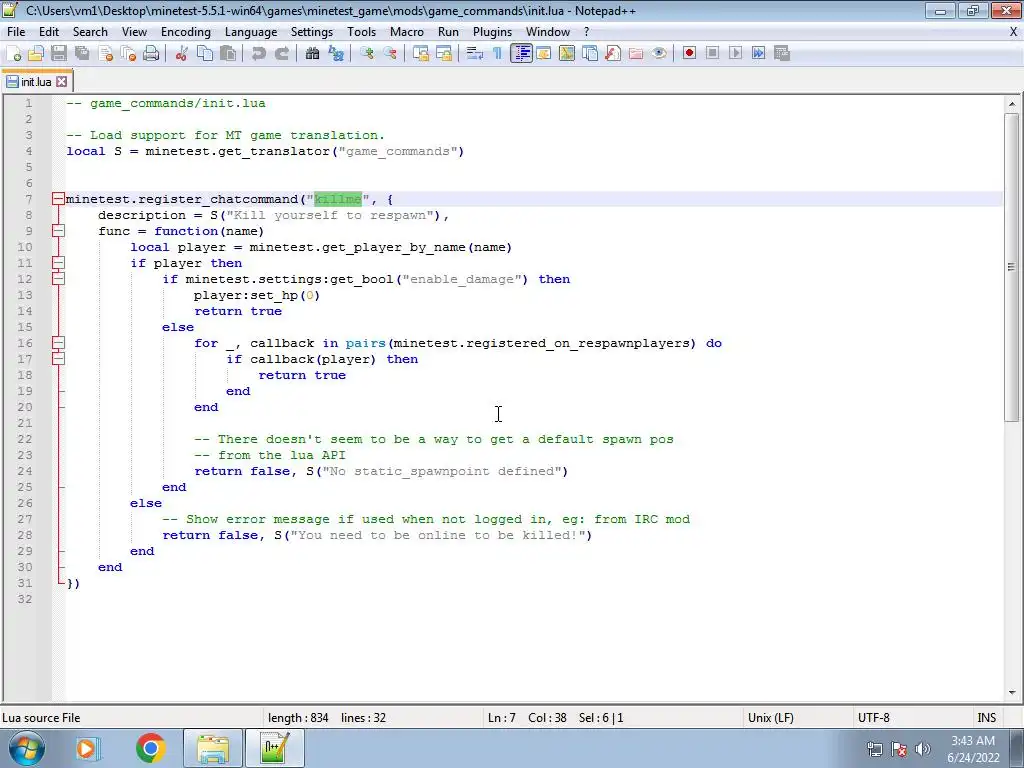This screenshot has height=768, width=1024.
Task: Select the init.lua tab
Action: click(x=36, y=82)
